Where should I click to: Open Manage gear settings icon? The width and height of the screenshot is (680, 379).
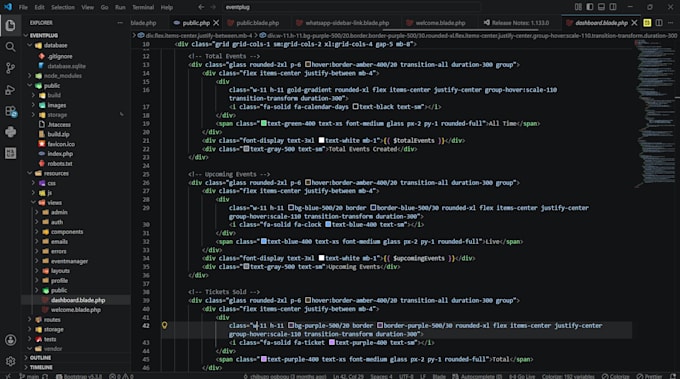pyautogui.click(x=10, y=361)
